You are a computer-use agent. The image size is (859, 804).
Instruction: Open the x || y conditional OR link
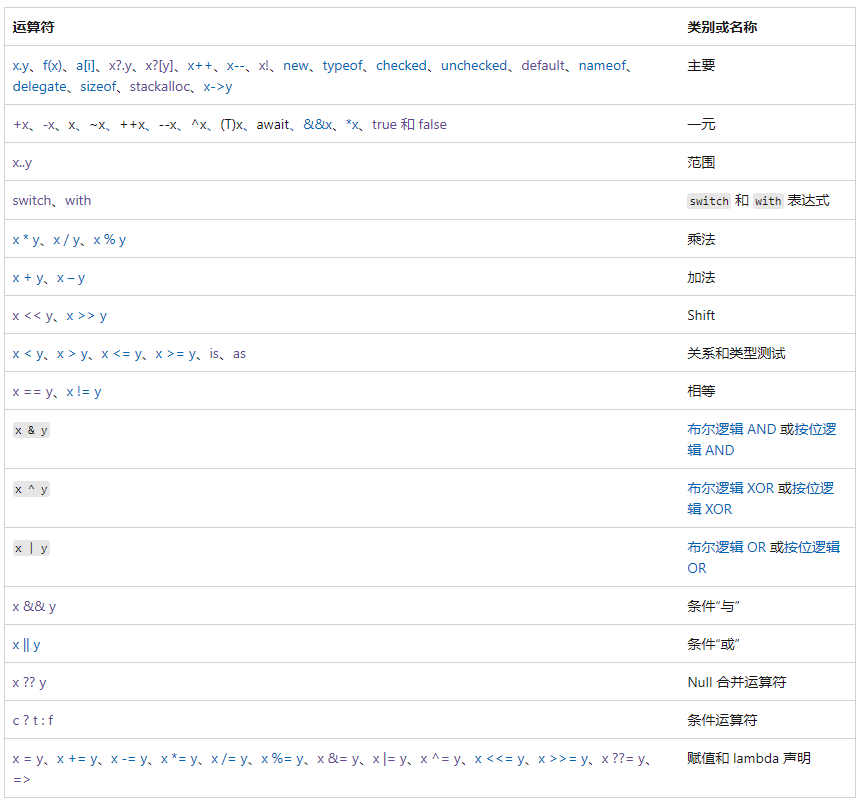[x=26, y=645]
